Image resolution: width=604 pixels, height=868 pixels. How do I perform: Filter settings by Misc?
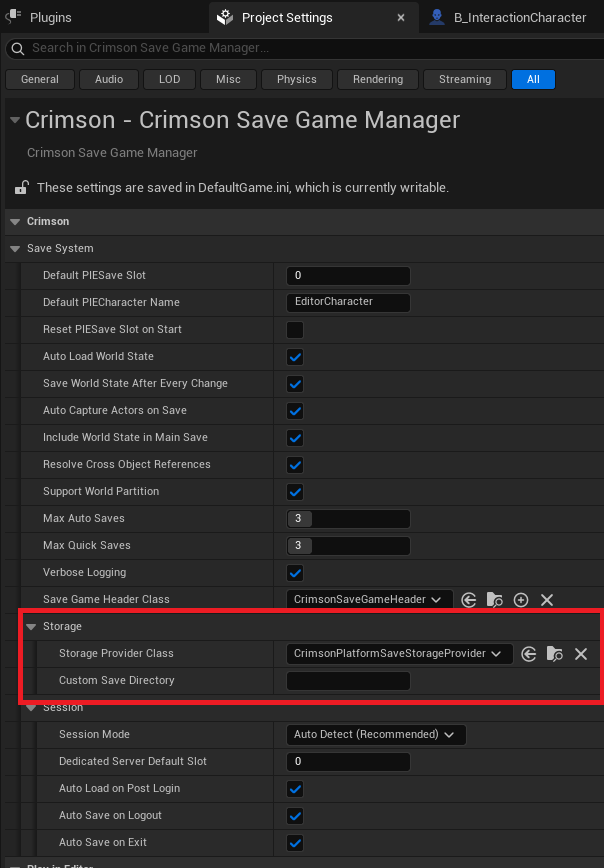pyautogui.click(x=229, y=79)
